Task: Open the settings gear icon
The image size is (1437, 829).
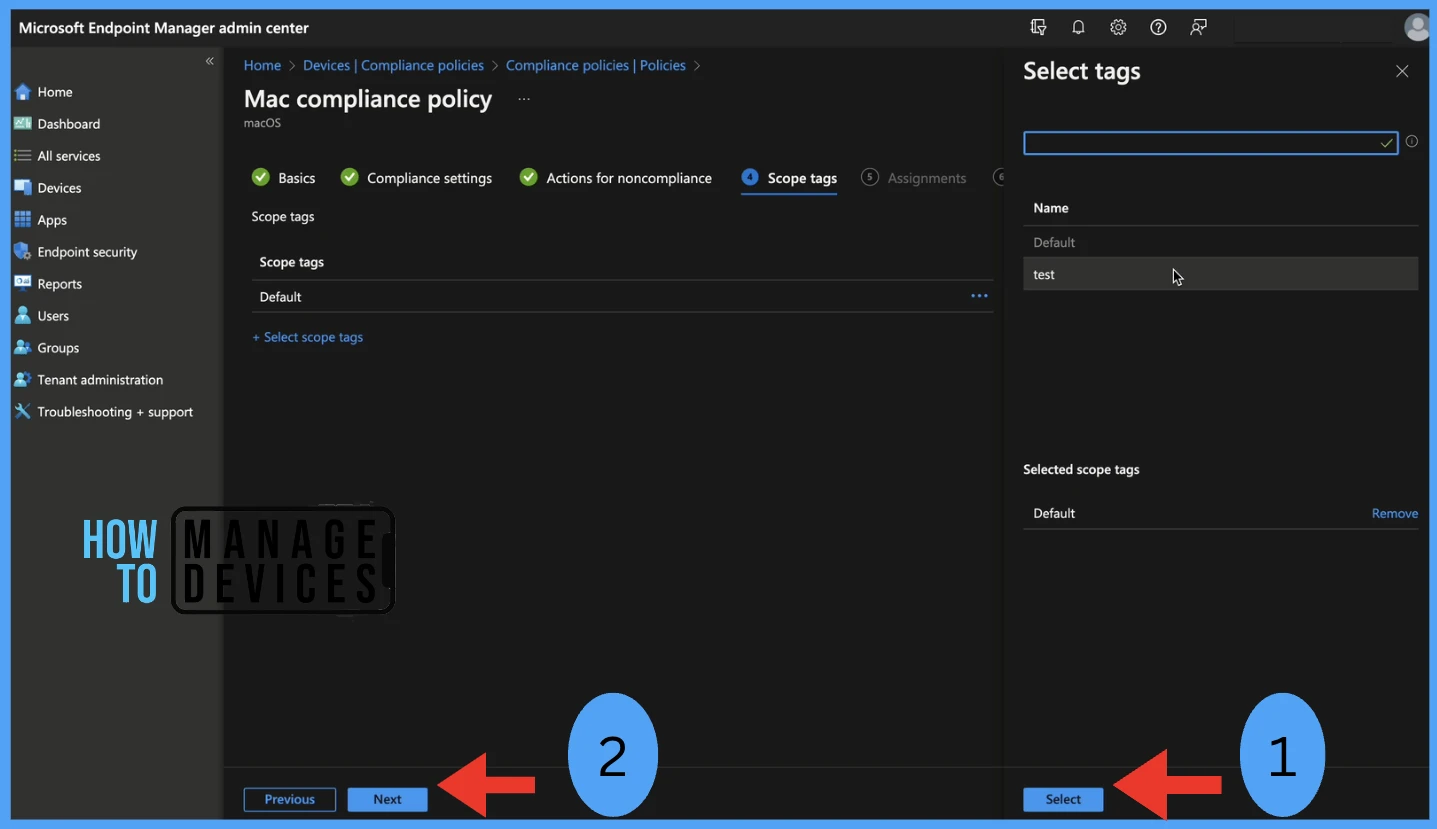Action: point(1118,28)
